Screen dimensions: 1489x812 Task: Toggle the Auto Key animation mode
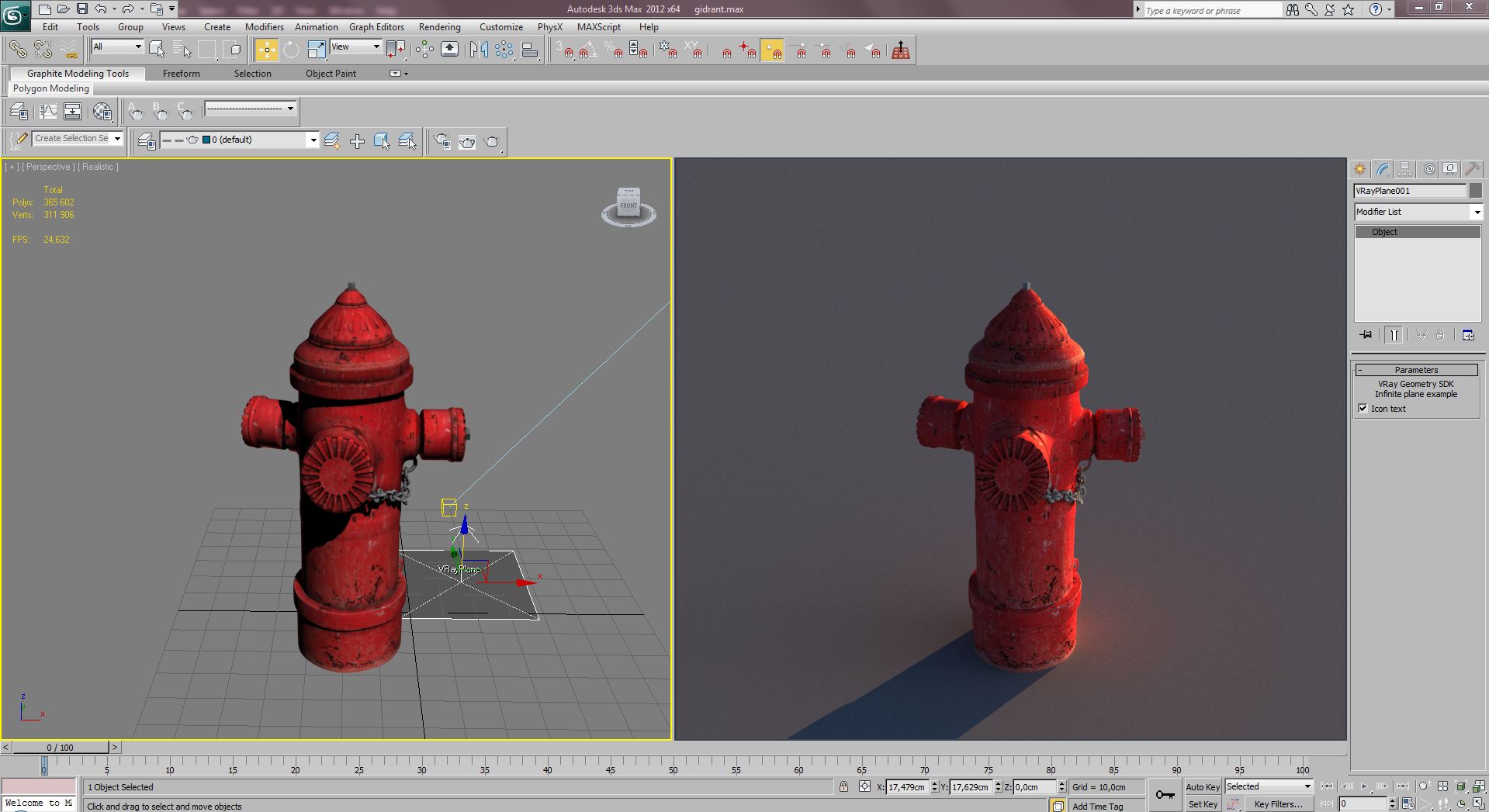point(1202,786)
